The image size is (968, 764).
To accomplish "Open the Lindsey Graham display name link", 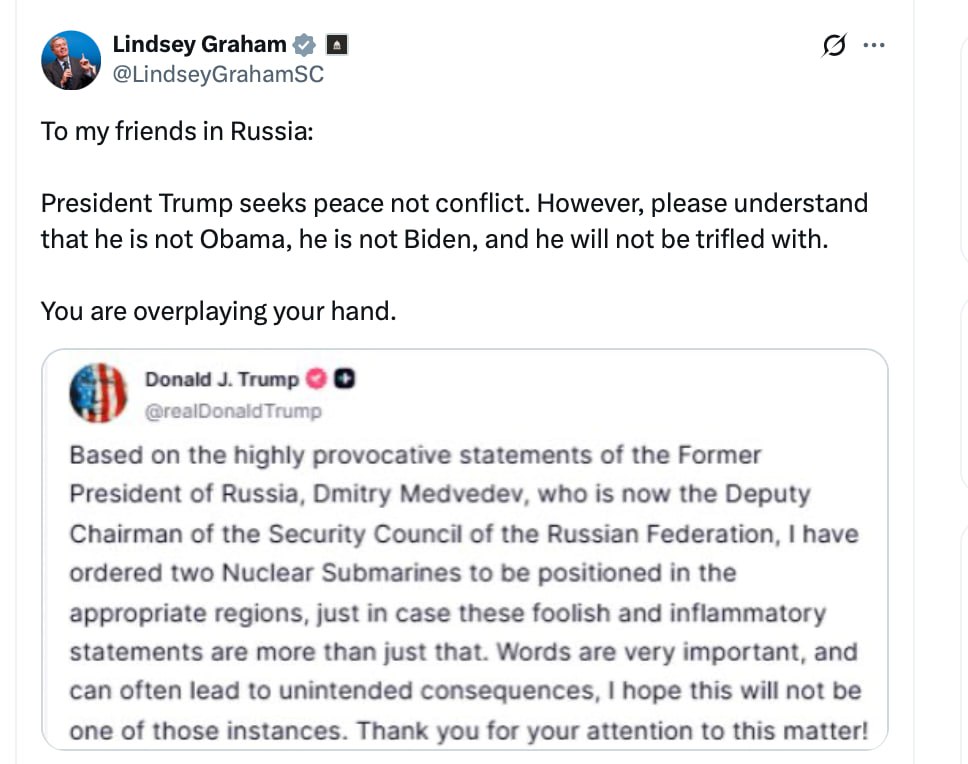I will [200, 45].
